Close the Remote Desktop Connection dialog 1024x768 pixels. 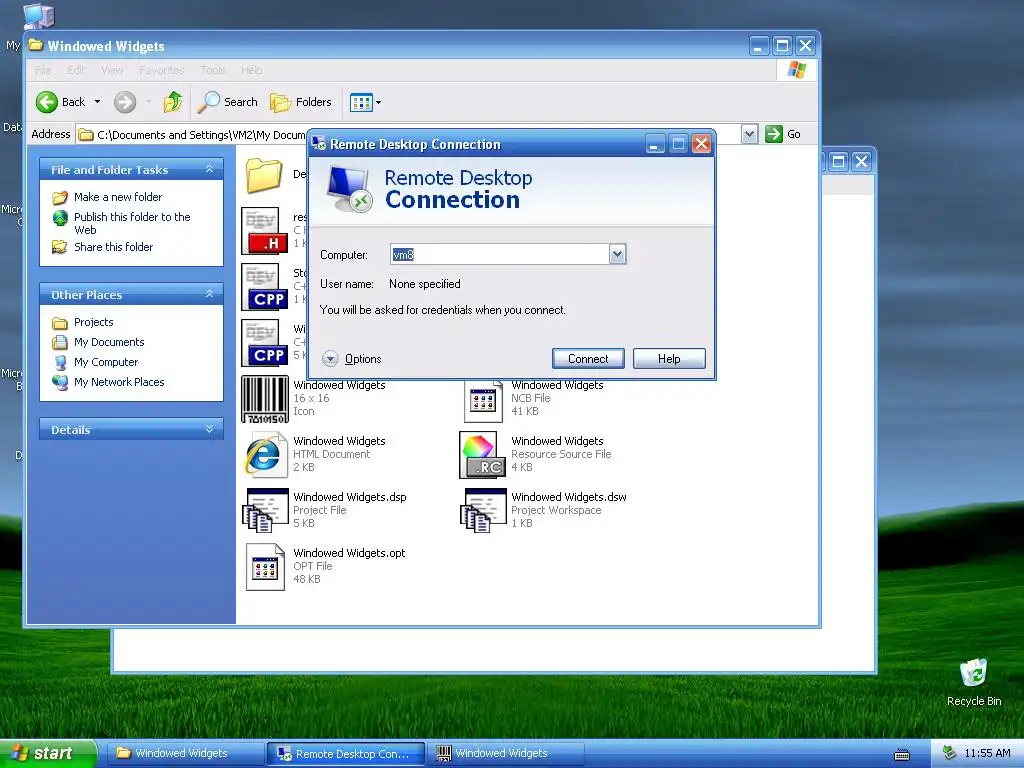[x=701, y=144]
